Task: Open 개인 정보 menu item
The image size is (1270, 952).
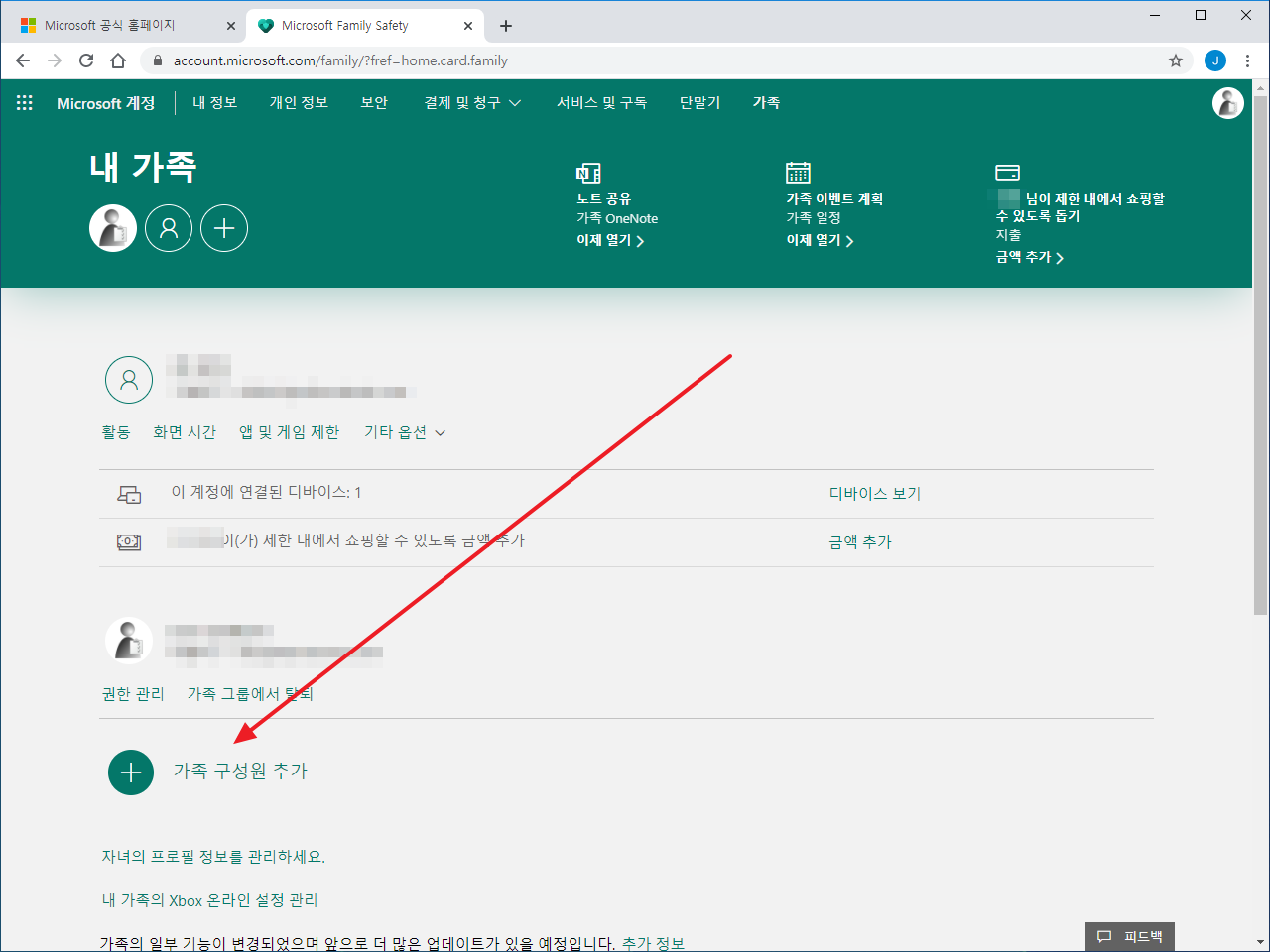Action: pyautogui.click(x=299, y=103)
